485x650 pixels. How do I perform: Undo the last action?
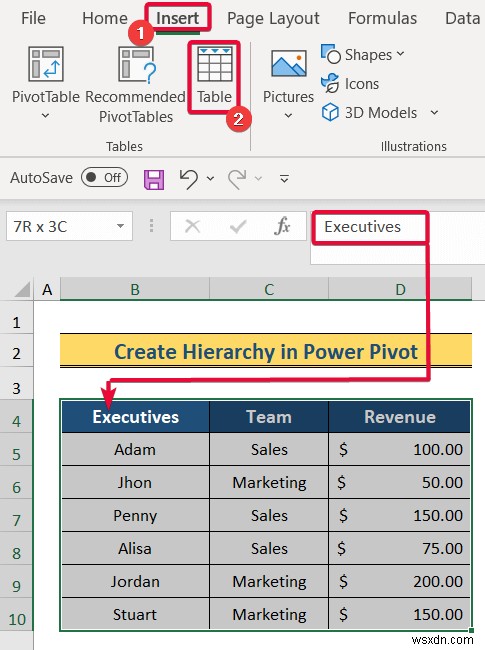[189, 179]
